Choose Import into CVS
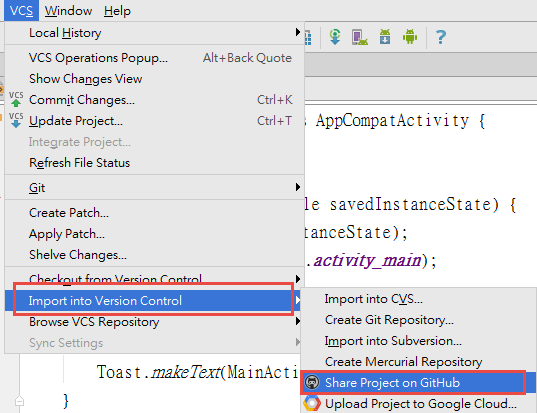This screenshot has width=537, height=413. tap(418, 299)
